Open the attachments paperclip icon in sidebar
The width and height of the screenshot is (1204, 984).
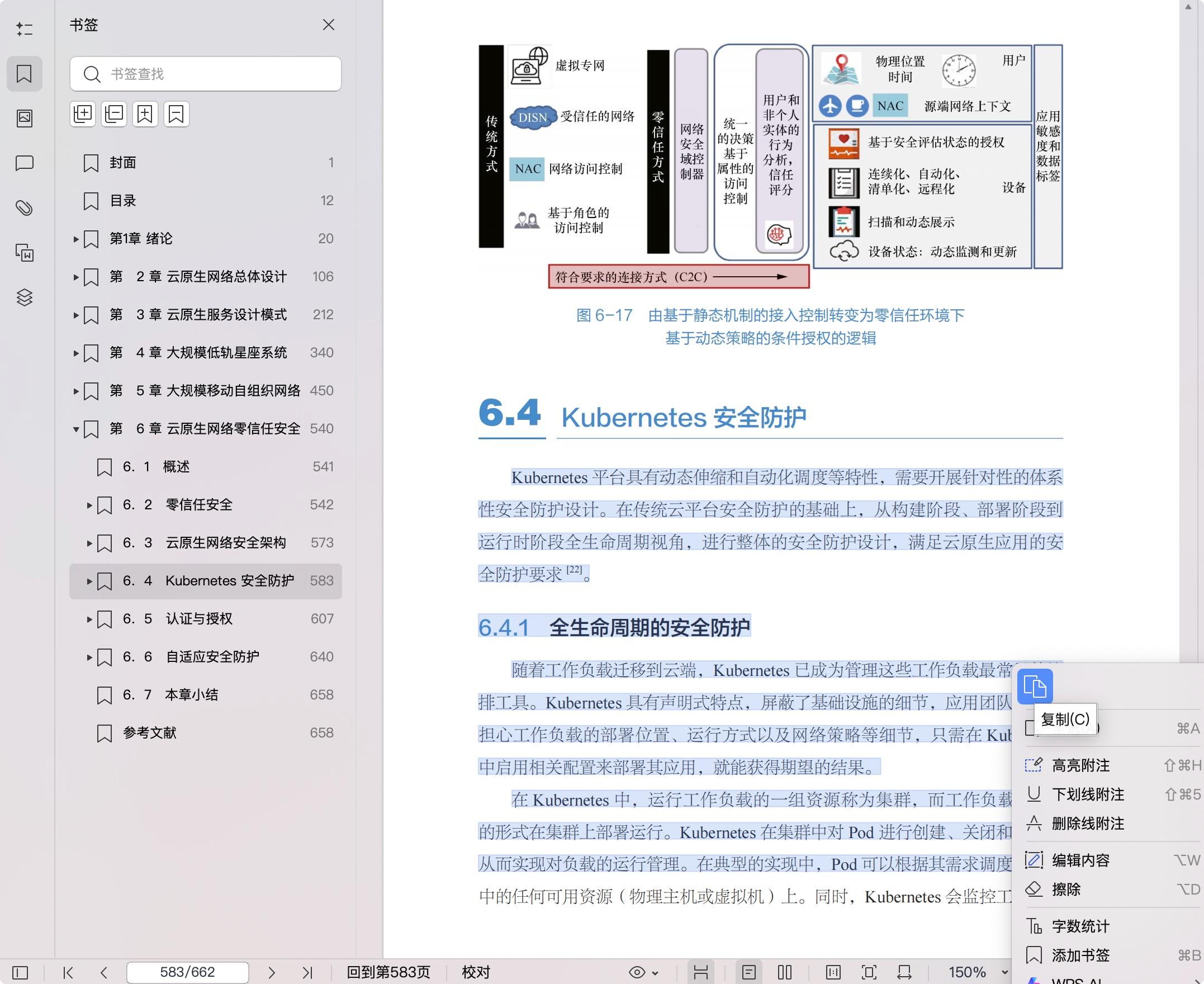pyautogui.click(x=25, y=208)
